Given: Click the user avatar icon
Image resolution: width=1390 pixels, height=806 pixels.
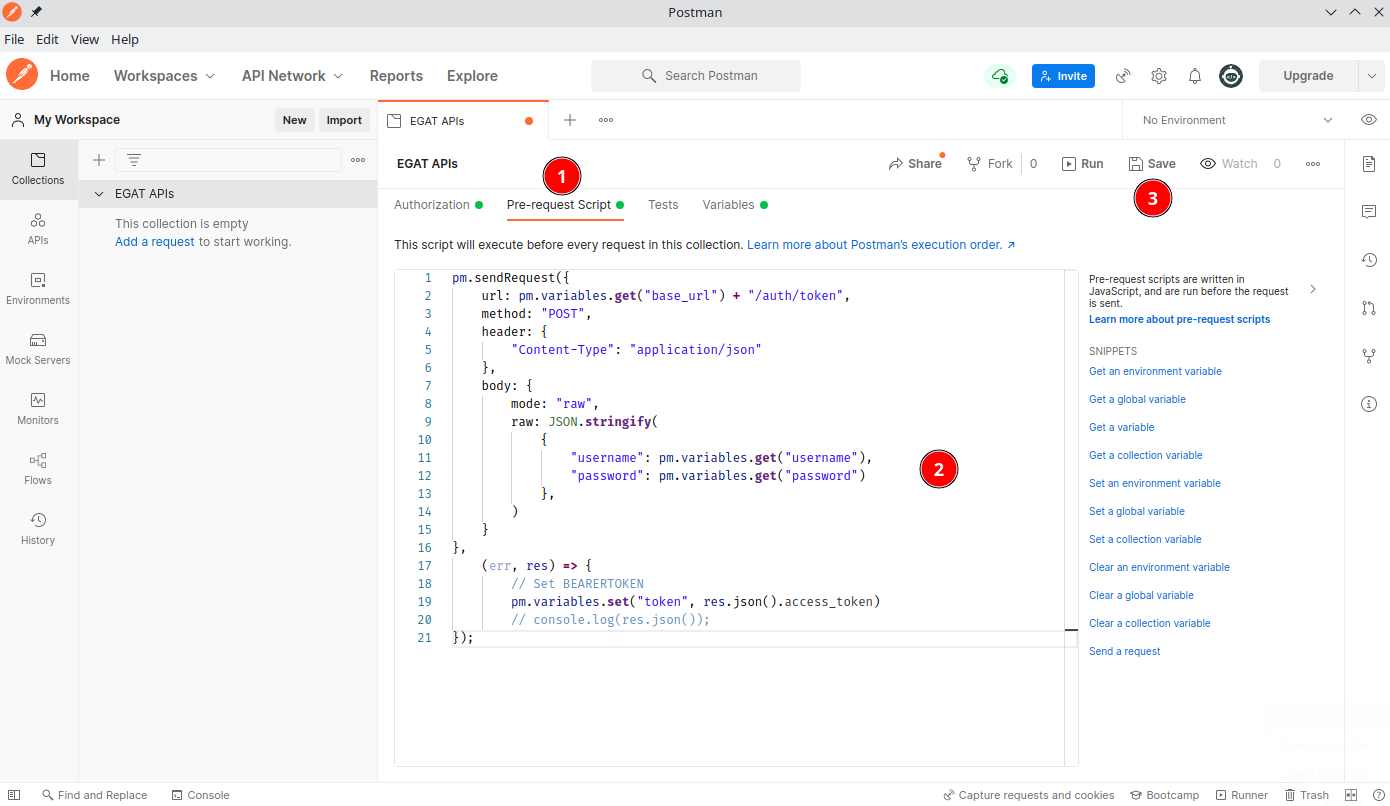Looking at the screenshot, I should [x=1231, y=76].
